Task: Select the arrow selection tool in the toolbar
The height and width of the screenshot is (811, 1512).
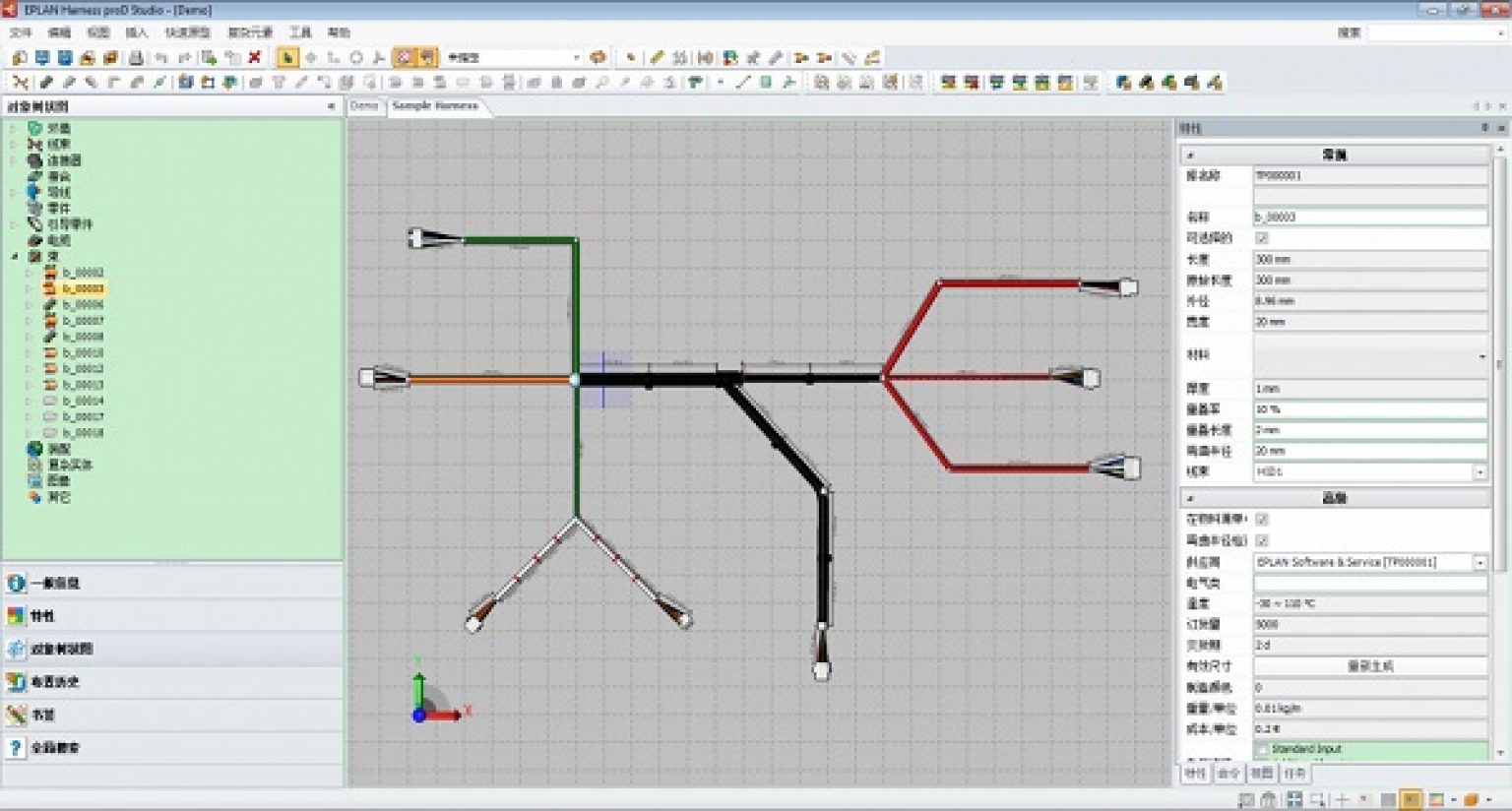Action: (x=286, y=56)
